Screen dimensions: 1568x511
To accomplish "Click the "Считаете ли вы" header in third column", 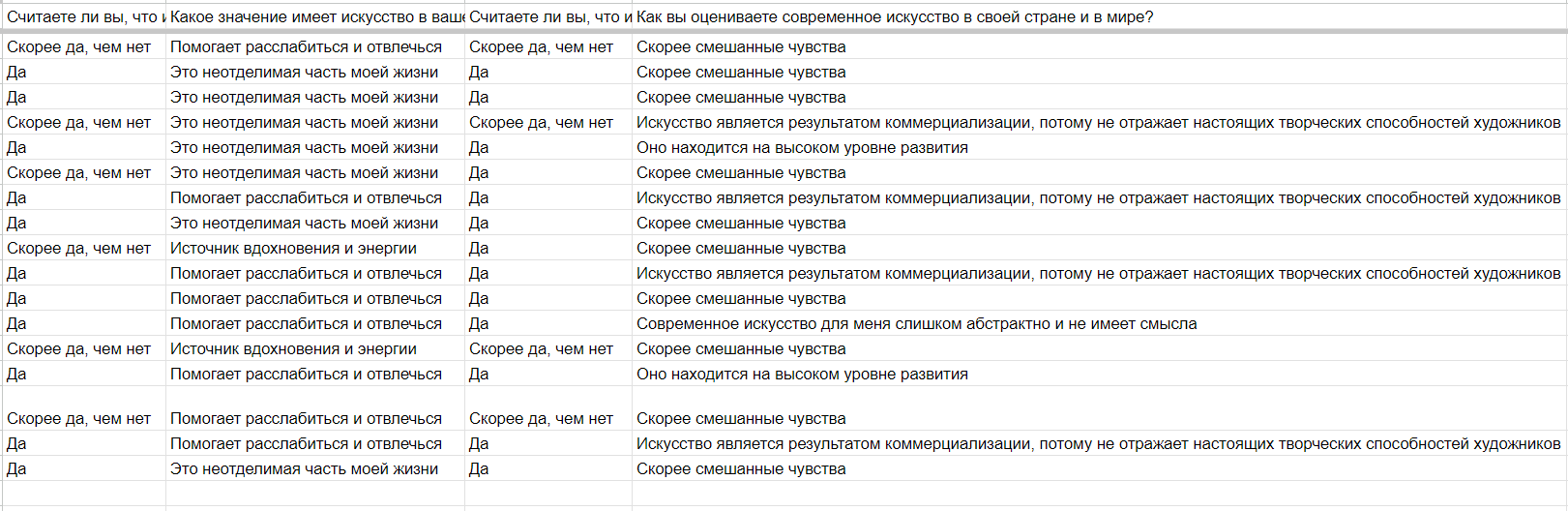I will [548, 17].
